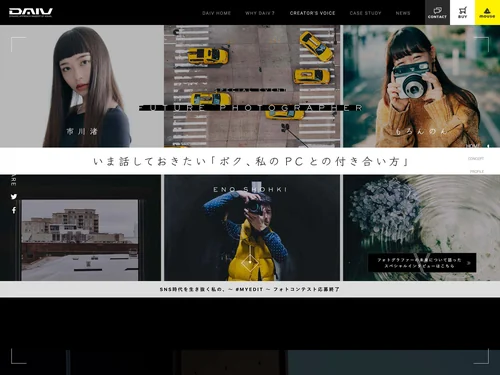Open the ENO SHOHKI photo tile
The width and height of the screenshot is (500, 375).
[252, 228]
